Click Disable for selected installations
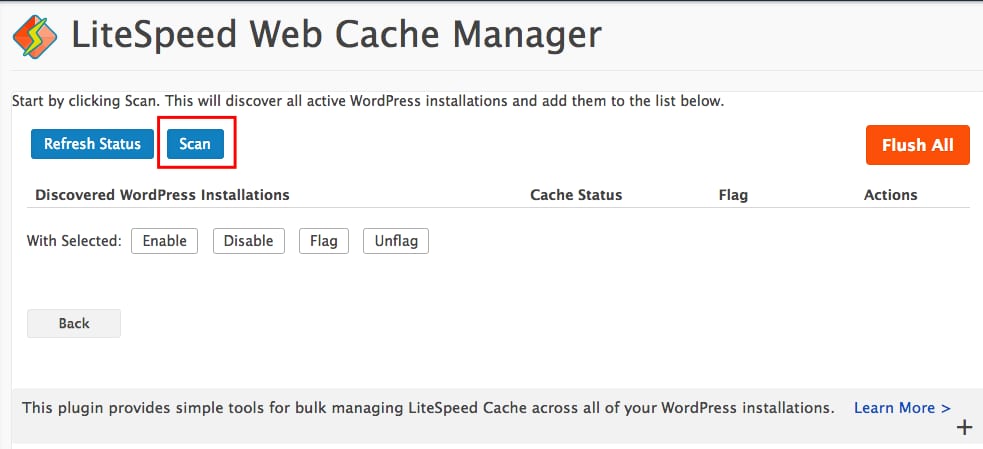 click(x=249, y=241)
